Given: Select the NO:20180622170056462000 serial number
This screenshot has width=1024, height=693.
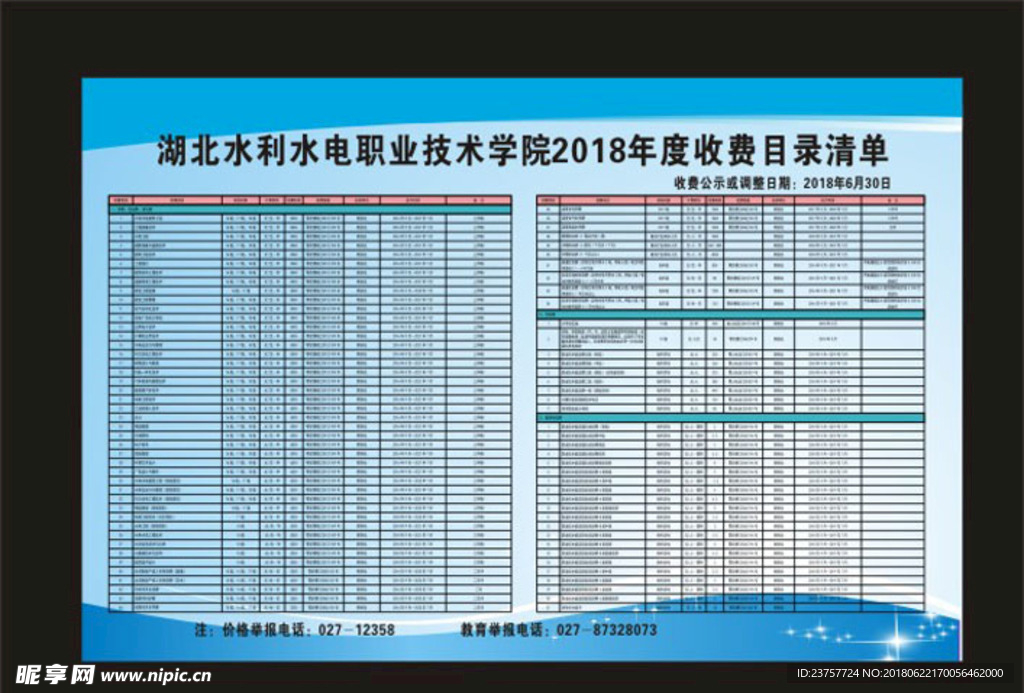Looking at the screenshot, I should [933, 674].
